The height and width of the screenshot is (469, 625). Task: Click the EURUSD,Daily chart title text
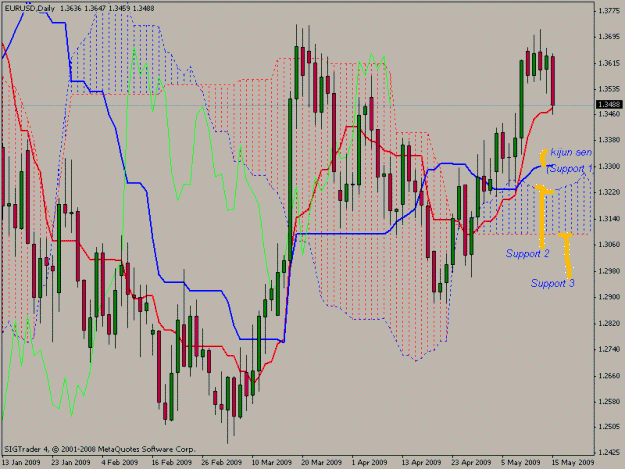(x=29, y=8)
